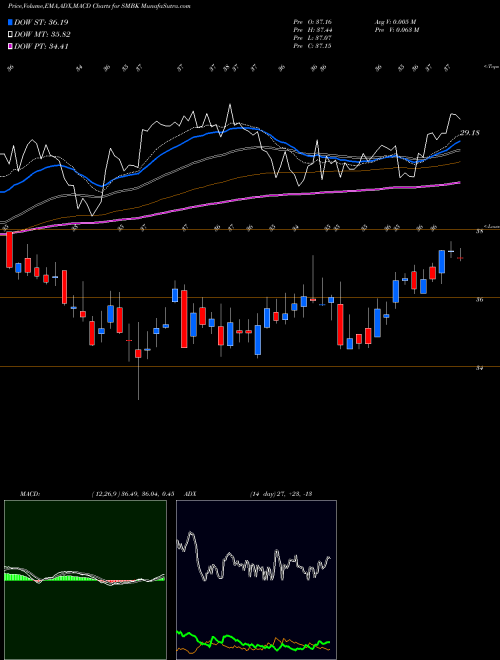Click the '<Tops' label at right edge

(491, 67)
